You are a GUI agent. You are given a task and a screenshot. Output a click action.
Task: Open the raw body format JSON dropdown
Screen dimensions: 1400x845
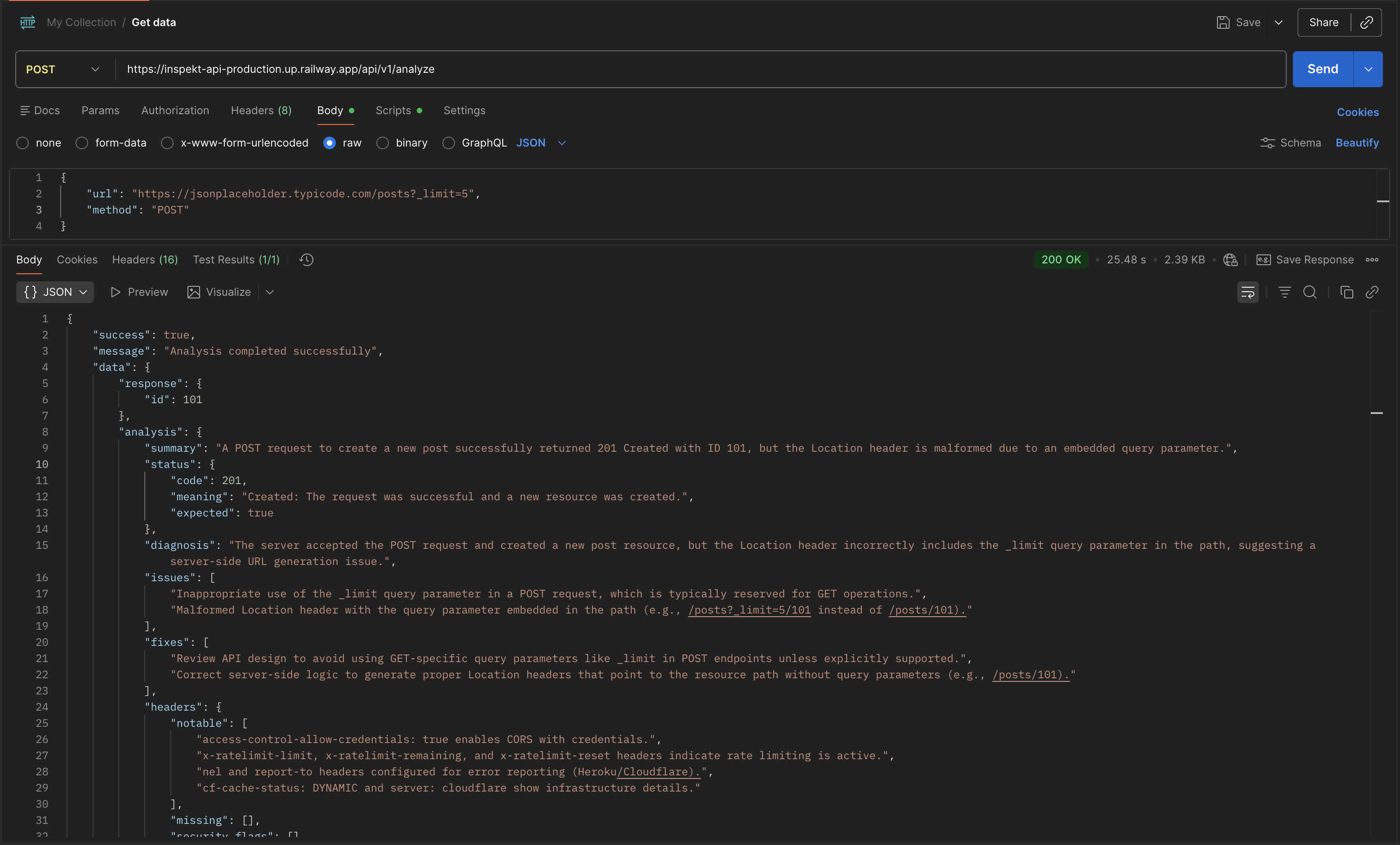(x=540, y=143)
